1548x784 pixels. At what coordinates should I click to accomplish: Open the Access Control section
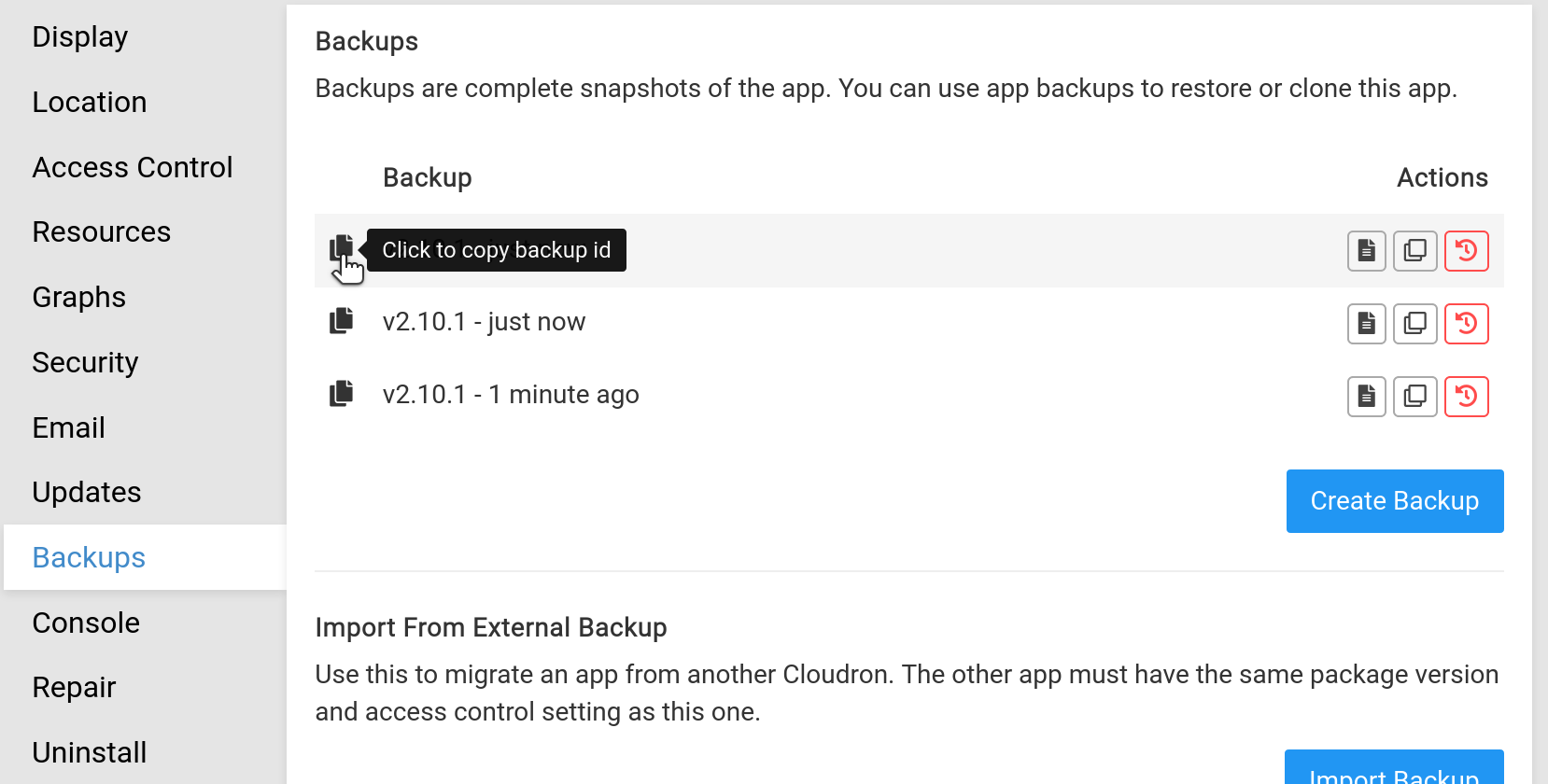[x=133, y=167]
